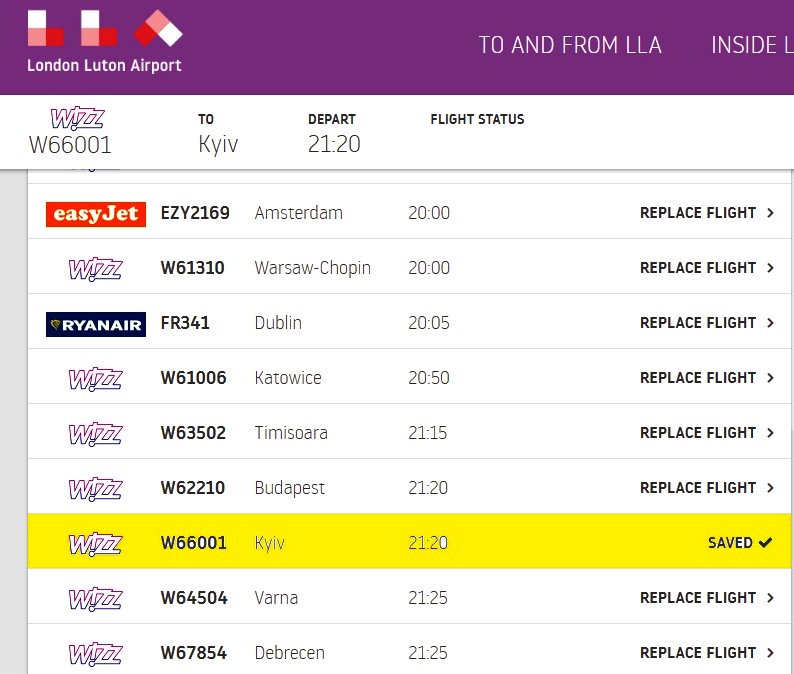The image size is (794, 674).
Task: Click Wizz logo in the Timisoara row
Action: (95, 434)
